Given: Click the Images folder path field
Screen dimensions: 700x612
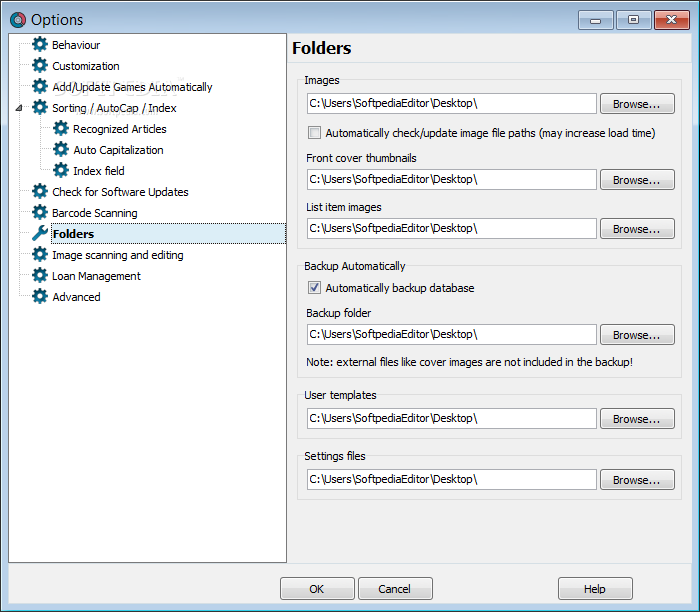Looking at the screenshot, I should click(x=452, y=104).
